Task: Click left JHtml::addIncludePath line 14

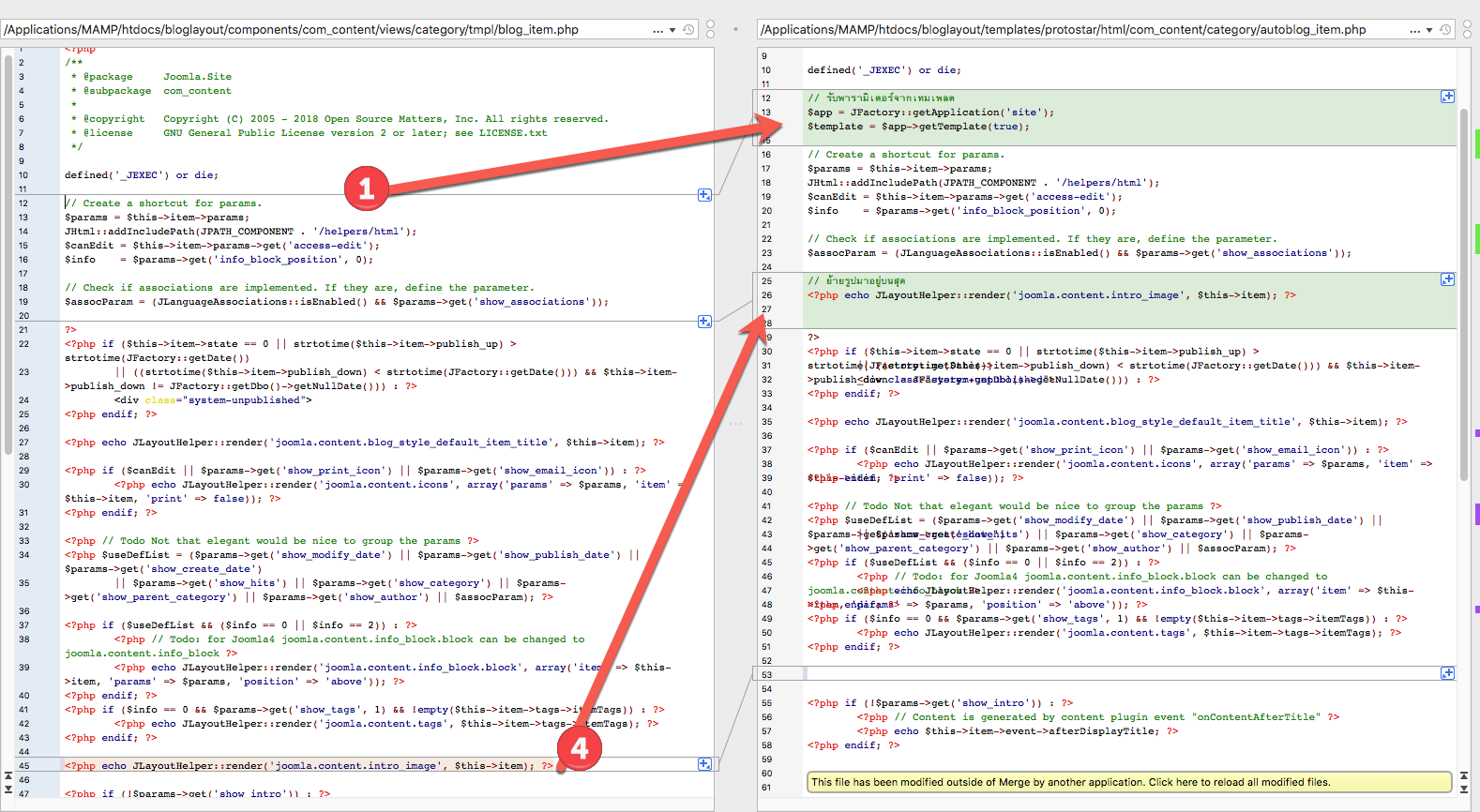Action: pos(240,232)
